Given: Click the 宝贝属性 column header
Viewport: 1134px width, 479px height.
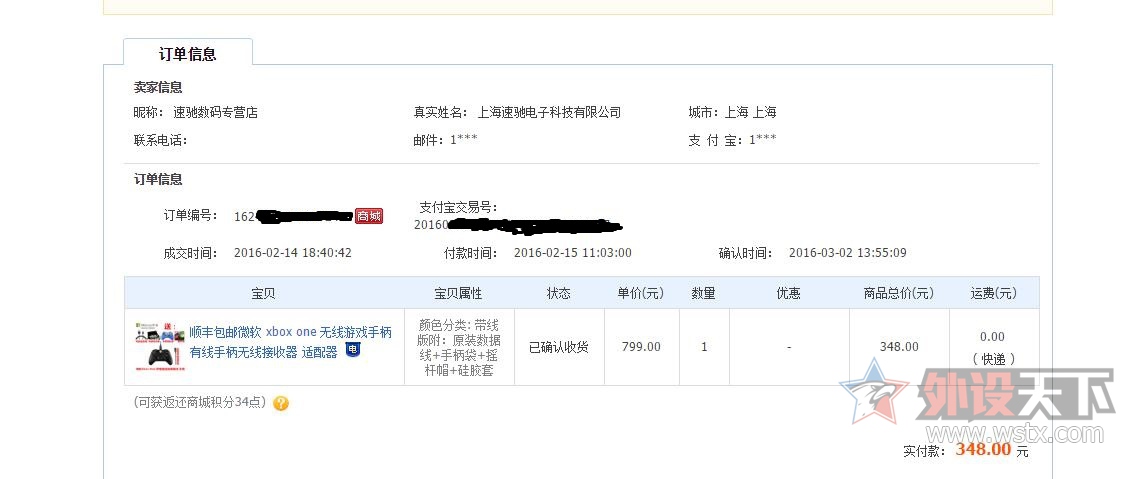Looking at the screenshot, I should point(459,293).
